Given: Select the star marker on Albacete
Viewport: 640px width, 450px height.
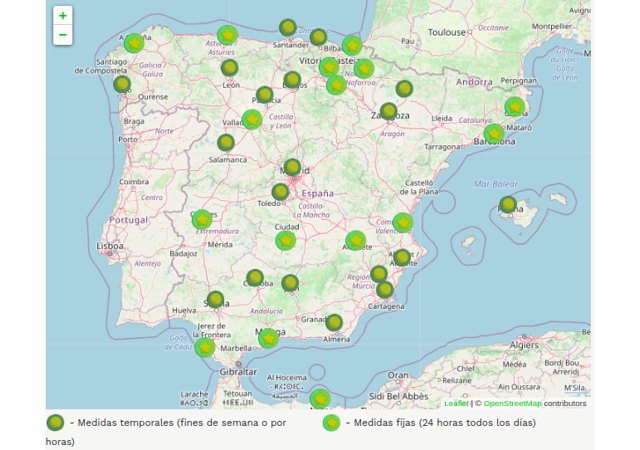Looking at the screenshot, I should pos(356,241).
